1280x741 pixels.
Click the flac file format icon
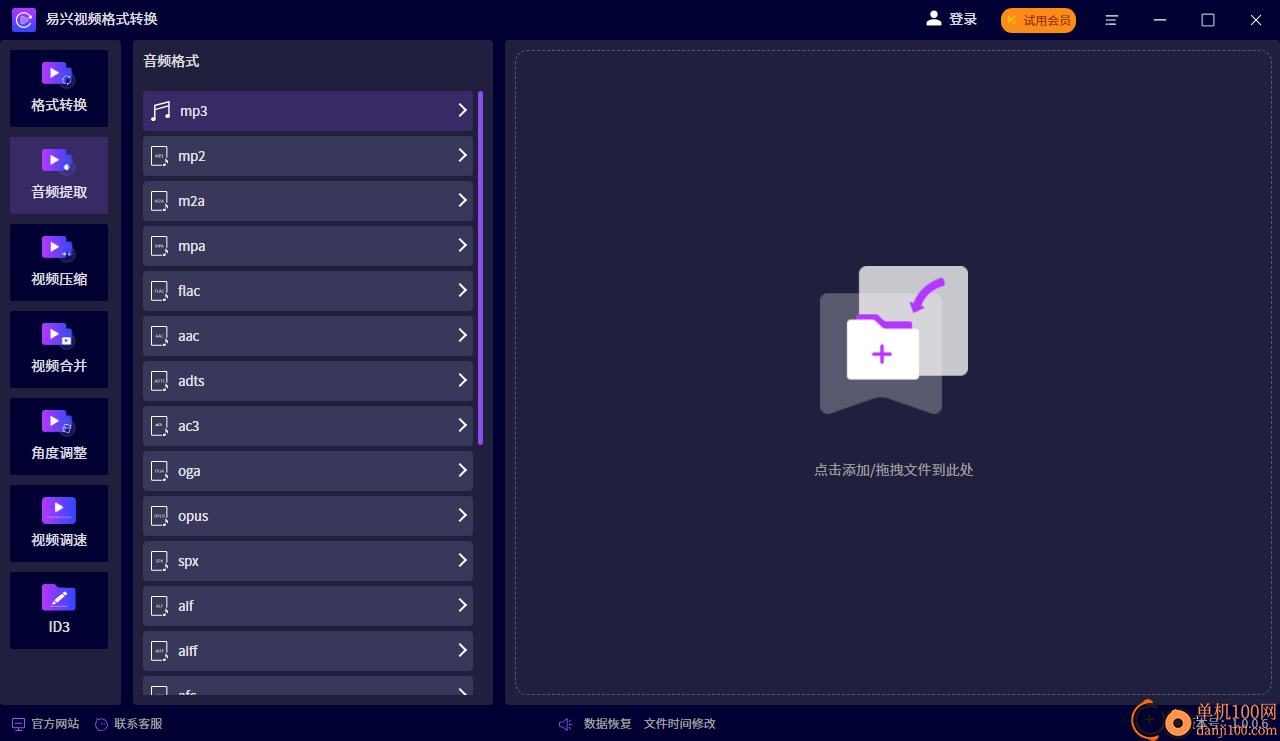[x=159, y=291]
